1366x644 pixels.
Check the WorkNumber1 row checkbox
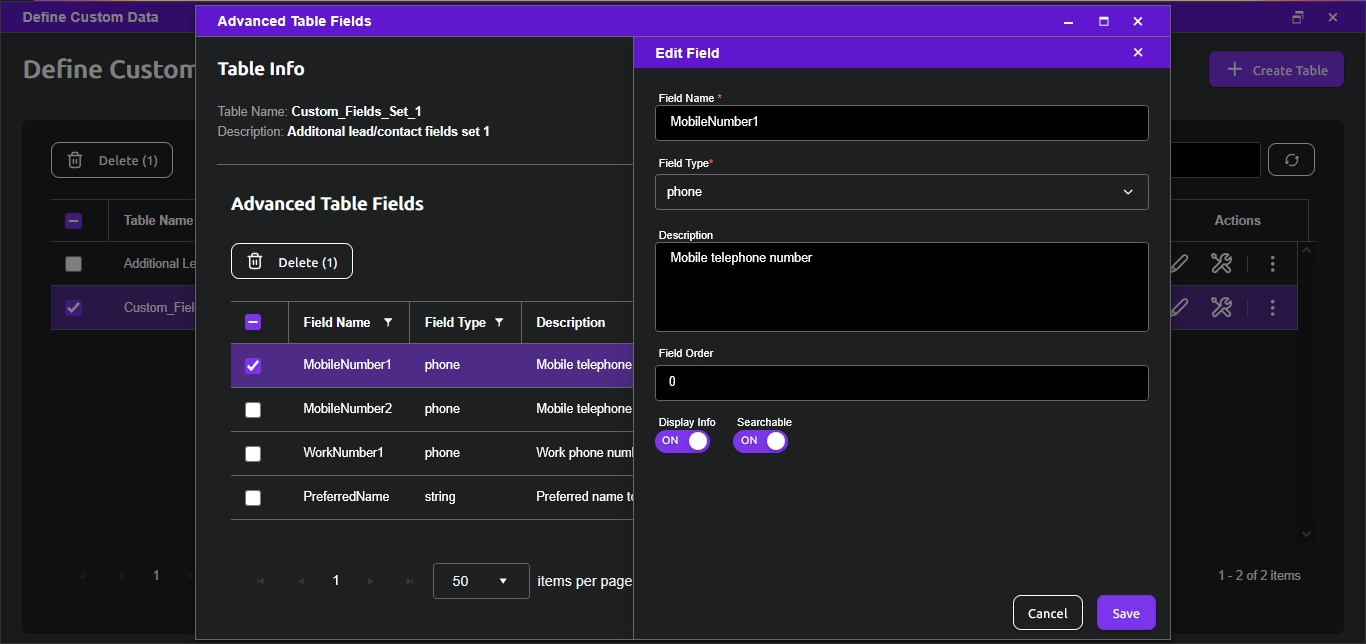click(253, 453)
